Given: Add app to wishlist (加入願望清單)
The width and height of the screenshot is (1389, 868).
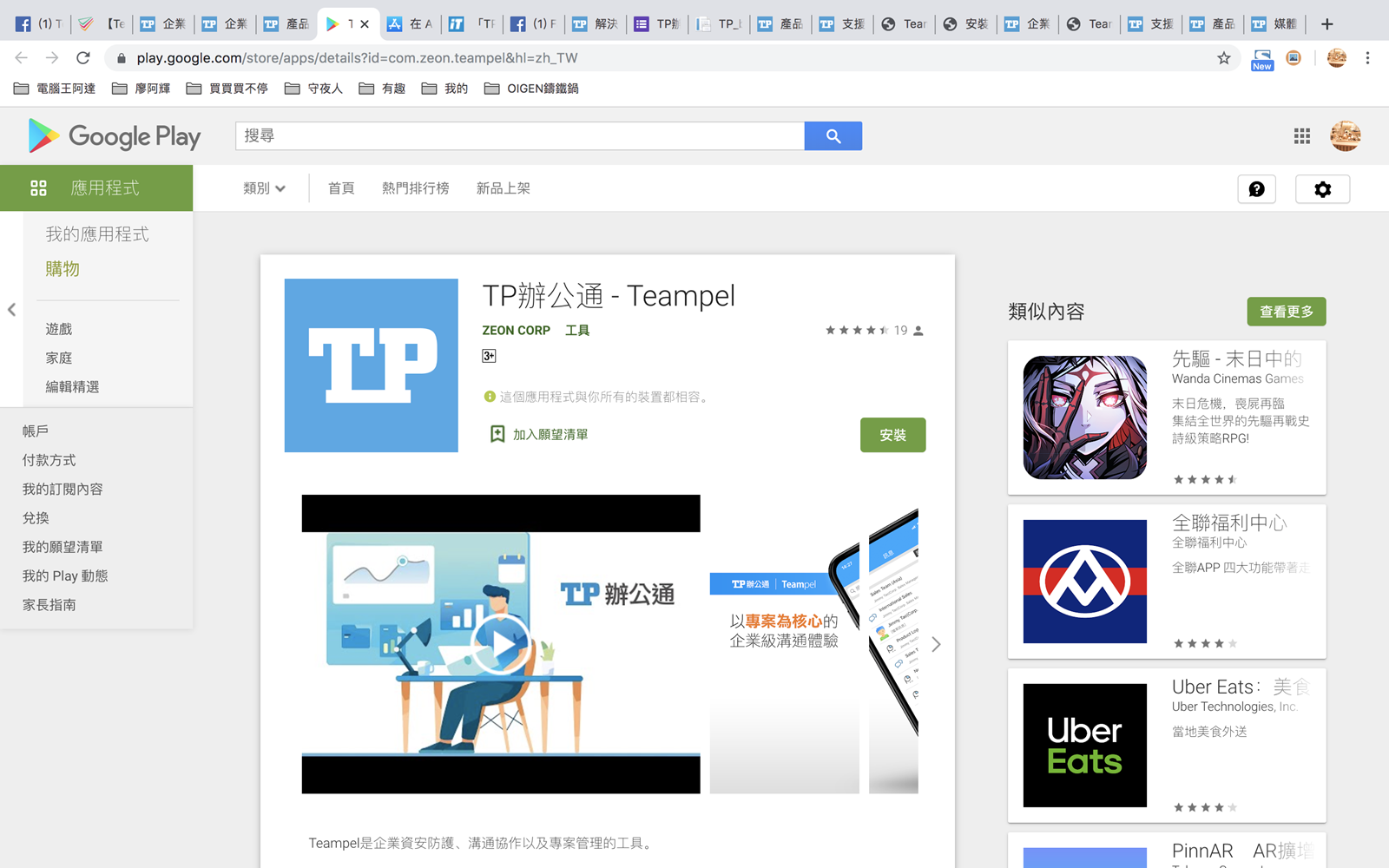Looking at the screenshot, I should pos(539,434).
